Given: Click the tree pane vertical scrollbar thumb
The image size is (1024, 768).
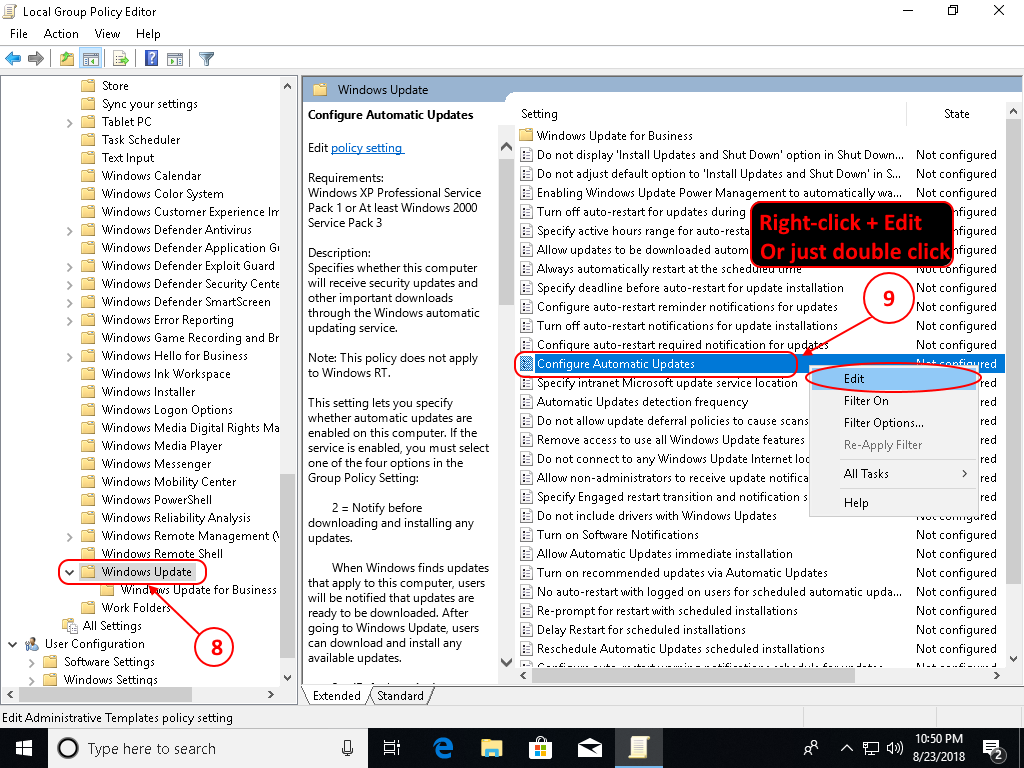Looking at the screenshot, I should [x=287, y=566].
